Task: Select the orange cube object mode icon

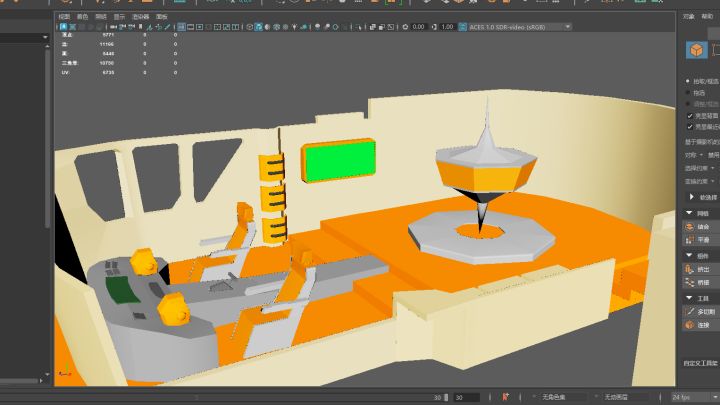Action: tap(695, 50)
